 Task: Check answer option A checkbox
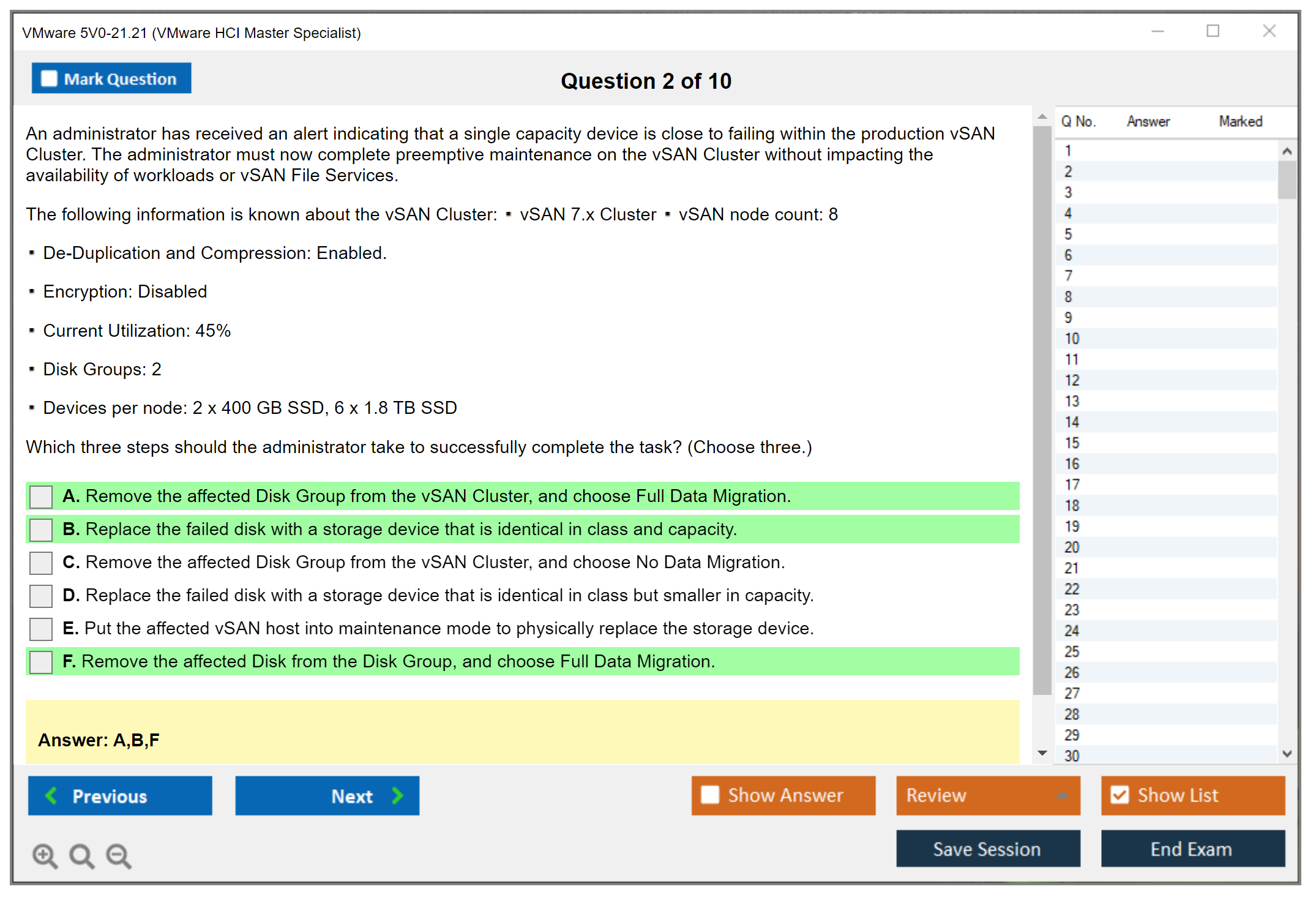(41, 497)
